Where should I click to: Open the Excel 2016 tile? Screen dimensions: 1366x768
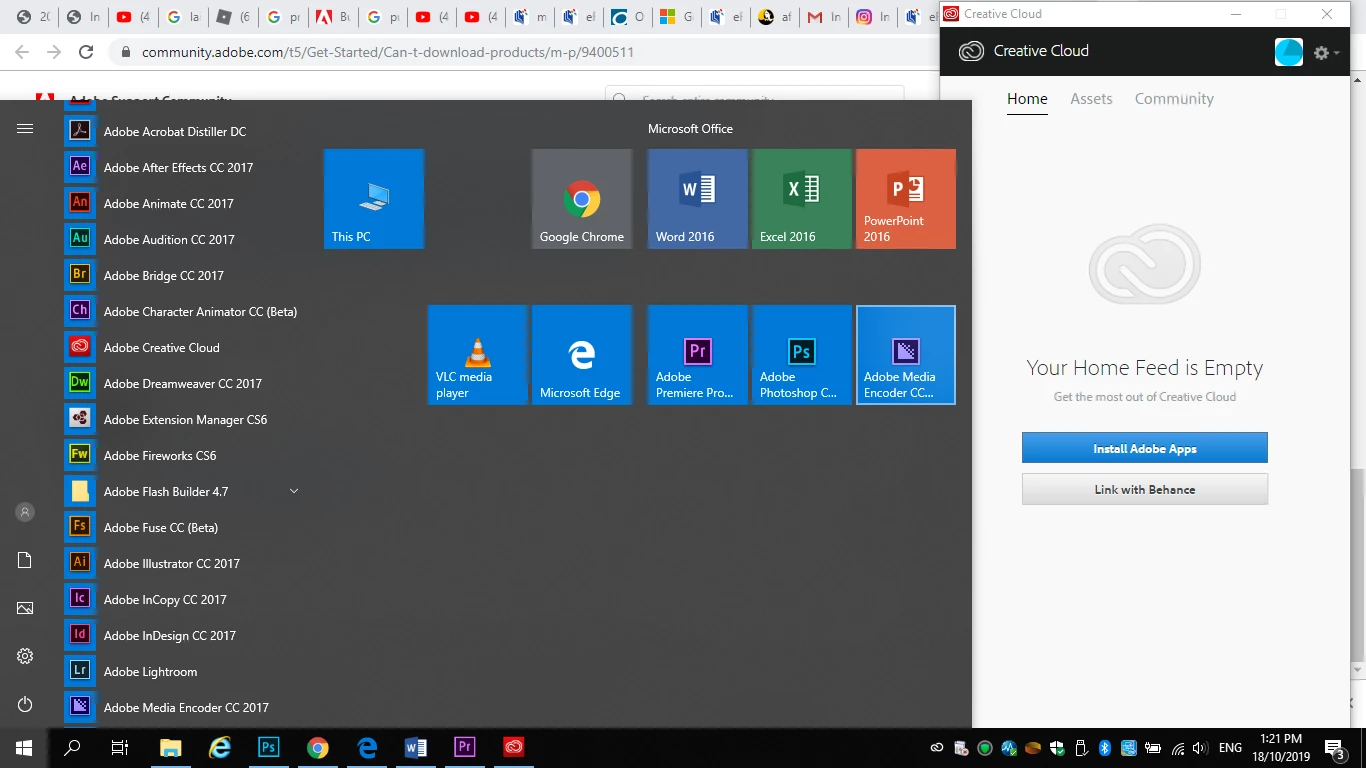pos(802,199)
